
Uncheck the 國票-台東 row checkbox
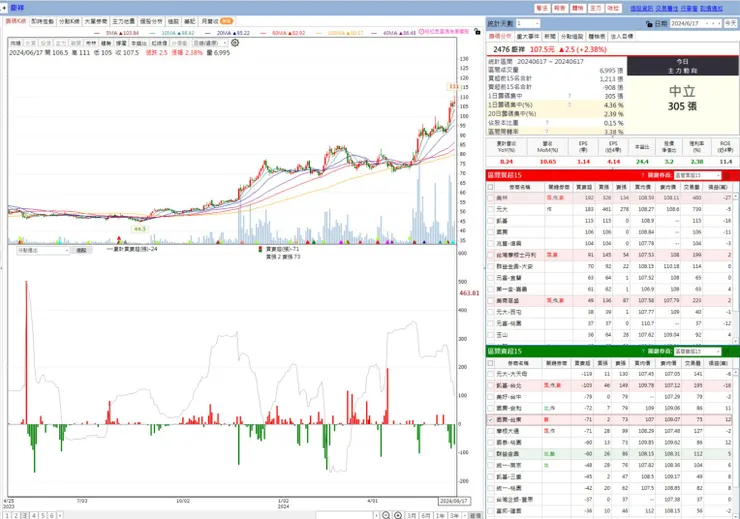pos(490,419)
